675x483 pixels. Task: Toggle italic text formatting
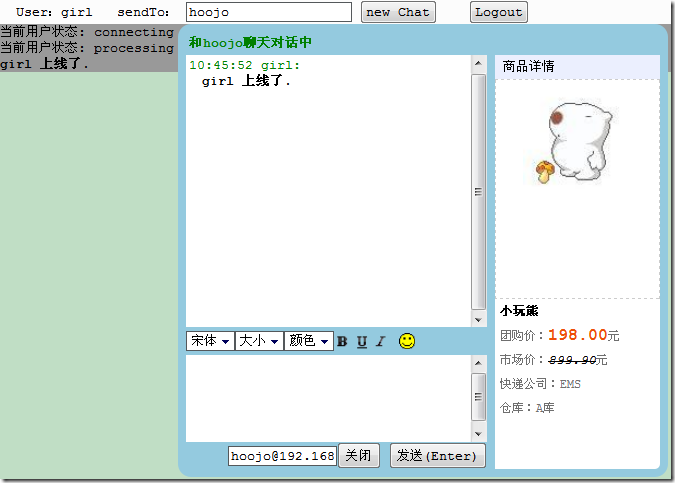coord(380,341)
